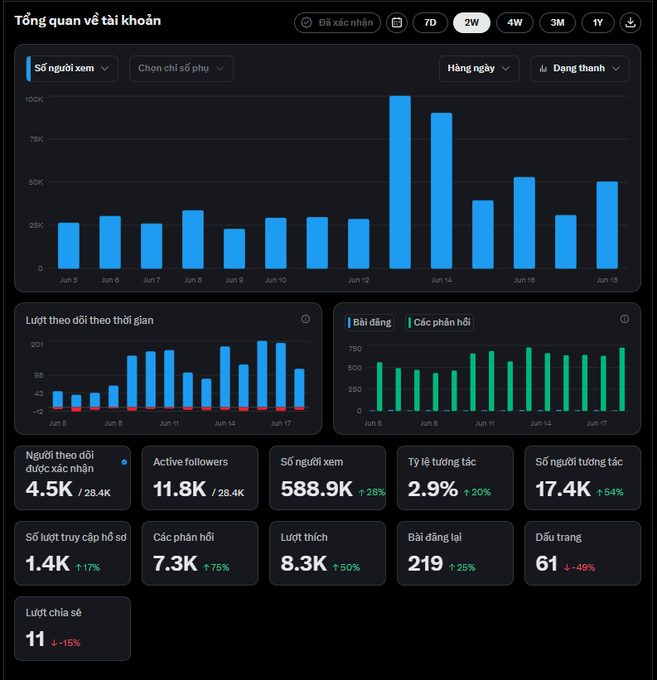Click the 100K axis label in views chart
This screenshot has width=657, height=680.
34,99
